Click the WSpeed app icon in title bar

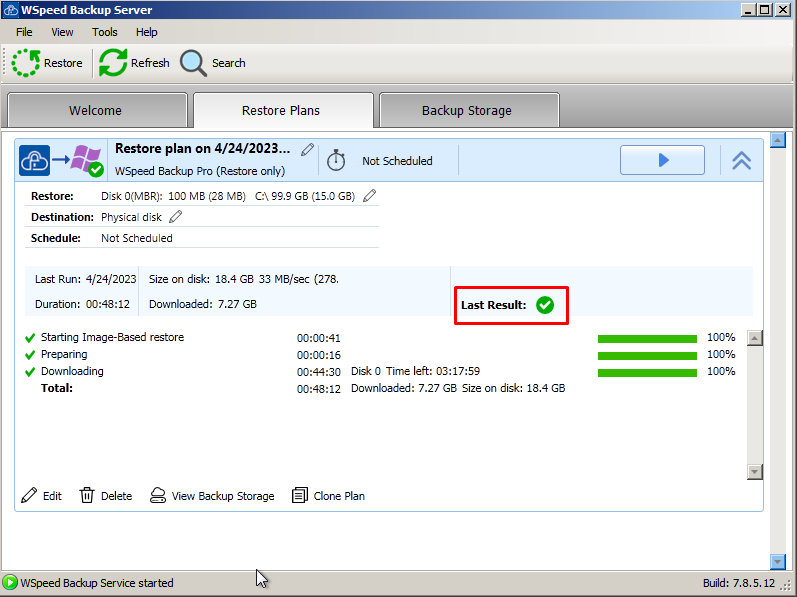[11, 10]
